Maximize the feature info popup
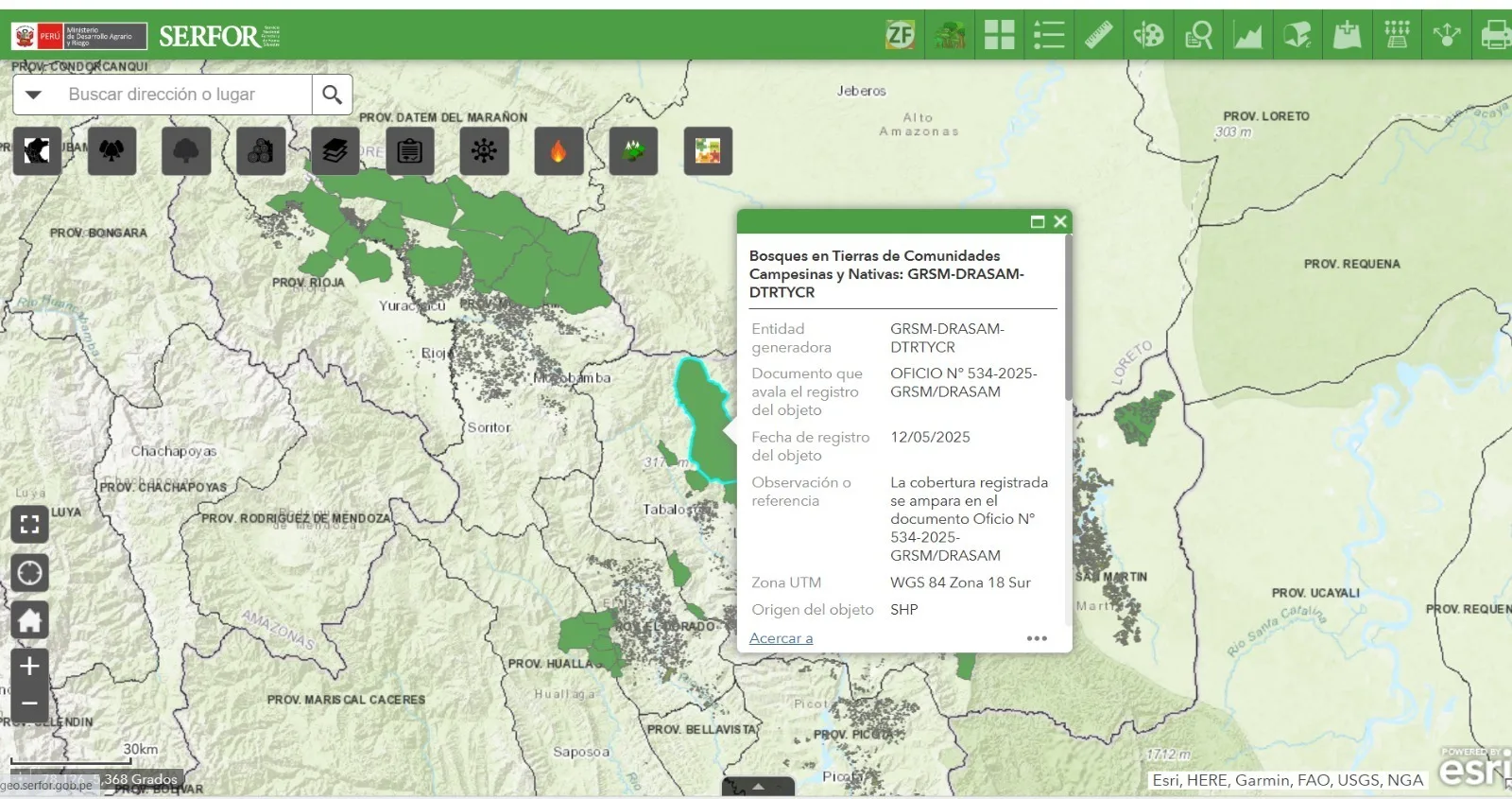 click(x=1038, y=221)
